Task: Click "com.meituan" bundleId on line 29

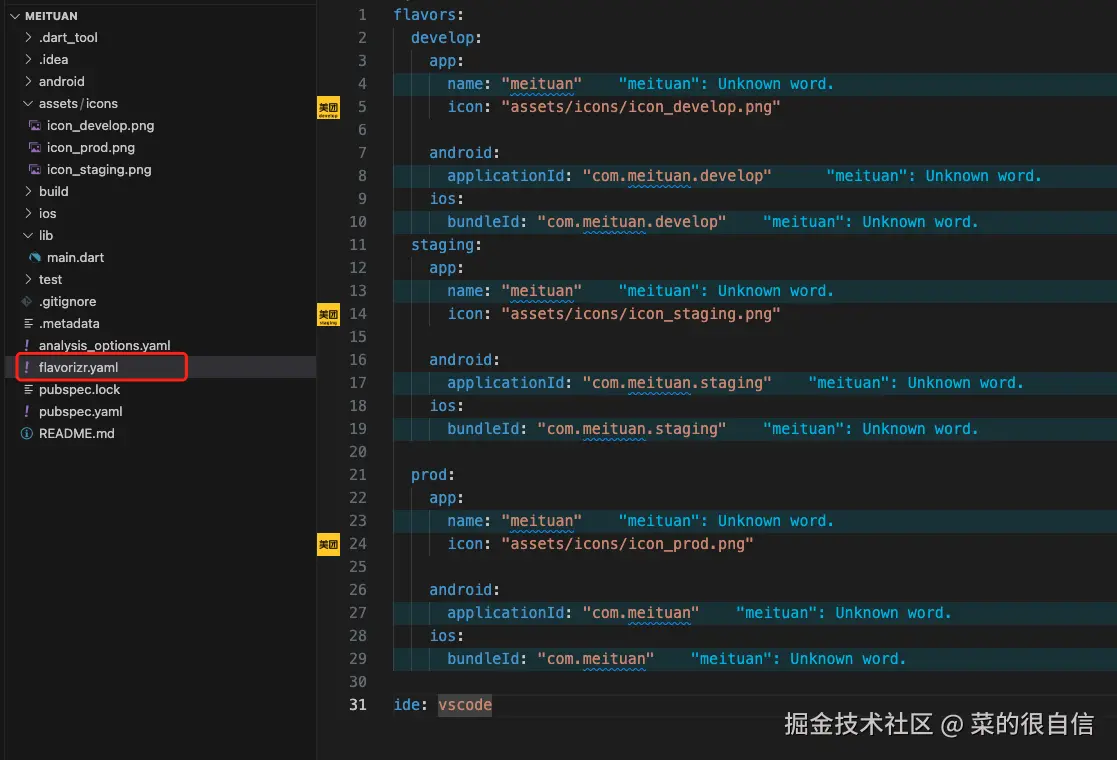Action: [596, 659]
